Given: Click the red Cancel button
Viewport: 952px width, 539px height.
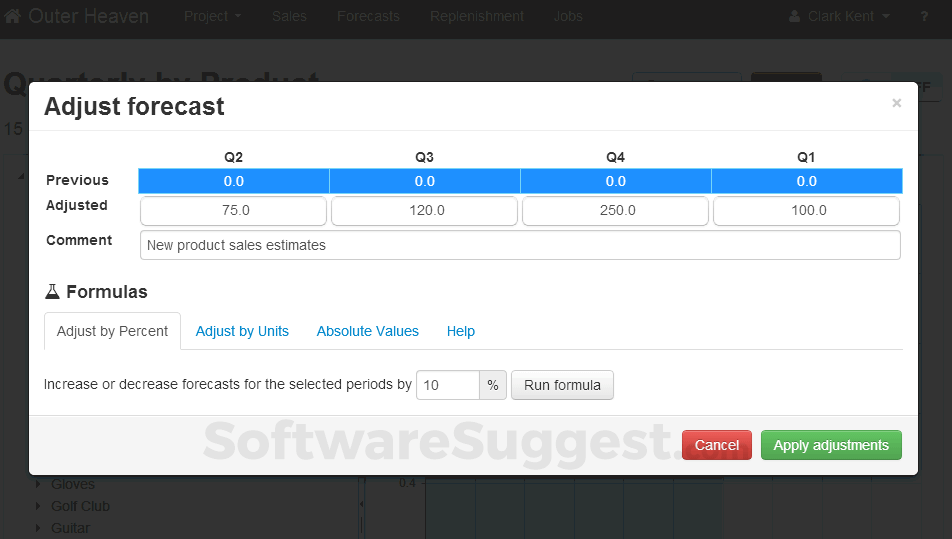Looking at the screenshot, I should click(x=716, y=445).
